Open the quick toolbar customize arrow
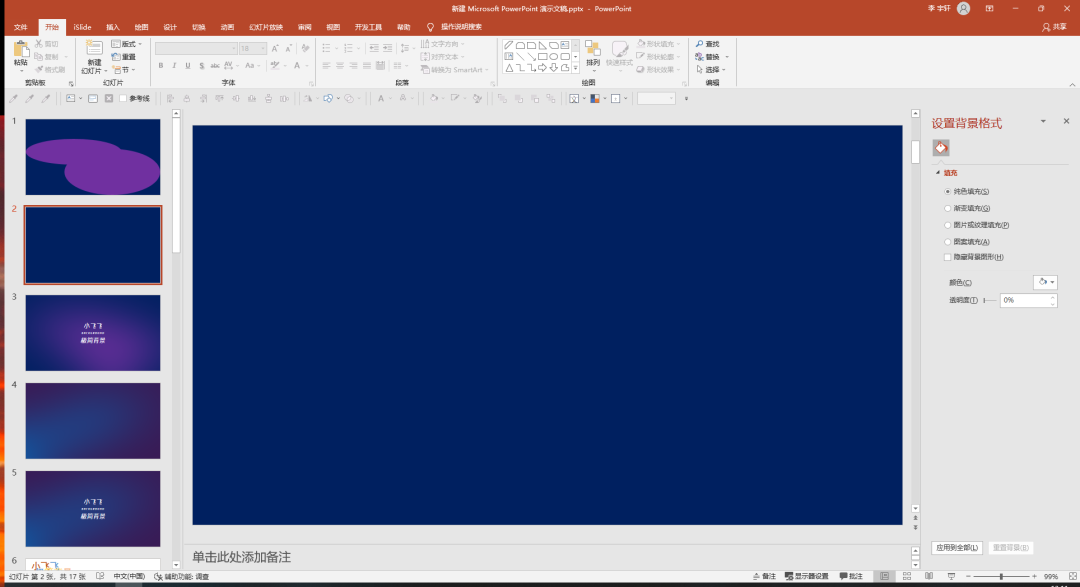The image size is (1080, 587). pos(686,99)
